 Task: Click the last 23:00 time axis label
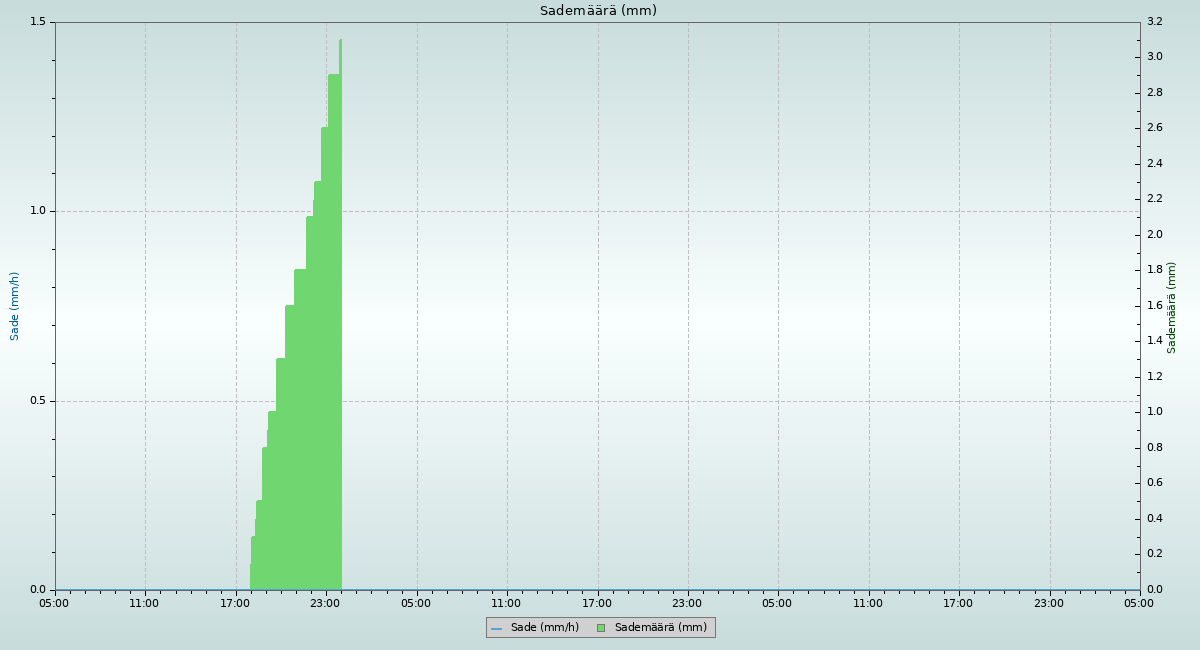click(1049, 603)
